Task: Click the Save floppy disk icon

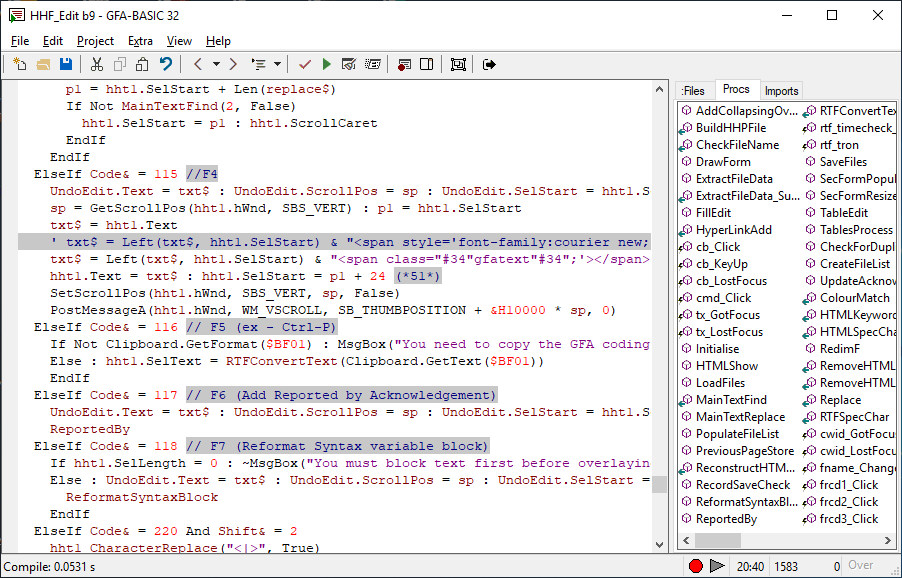Action: pos(66,64)
